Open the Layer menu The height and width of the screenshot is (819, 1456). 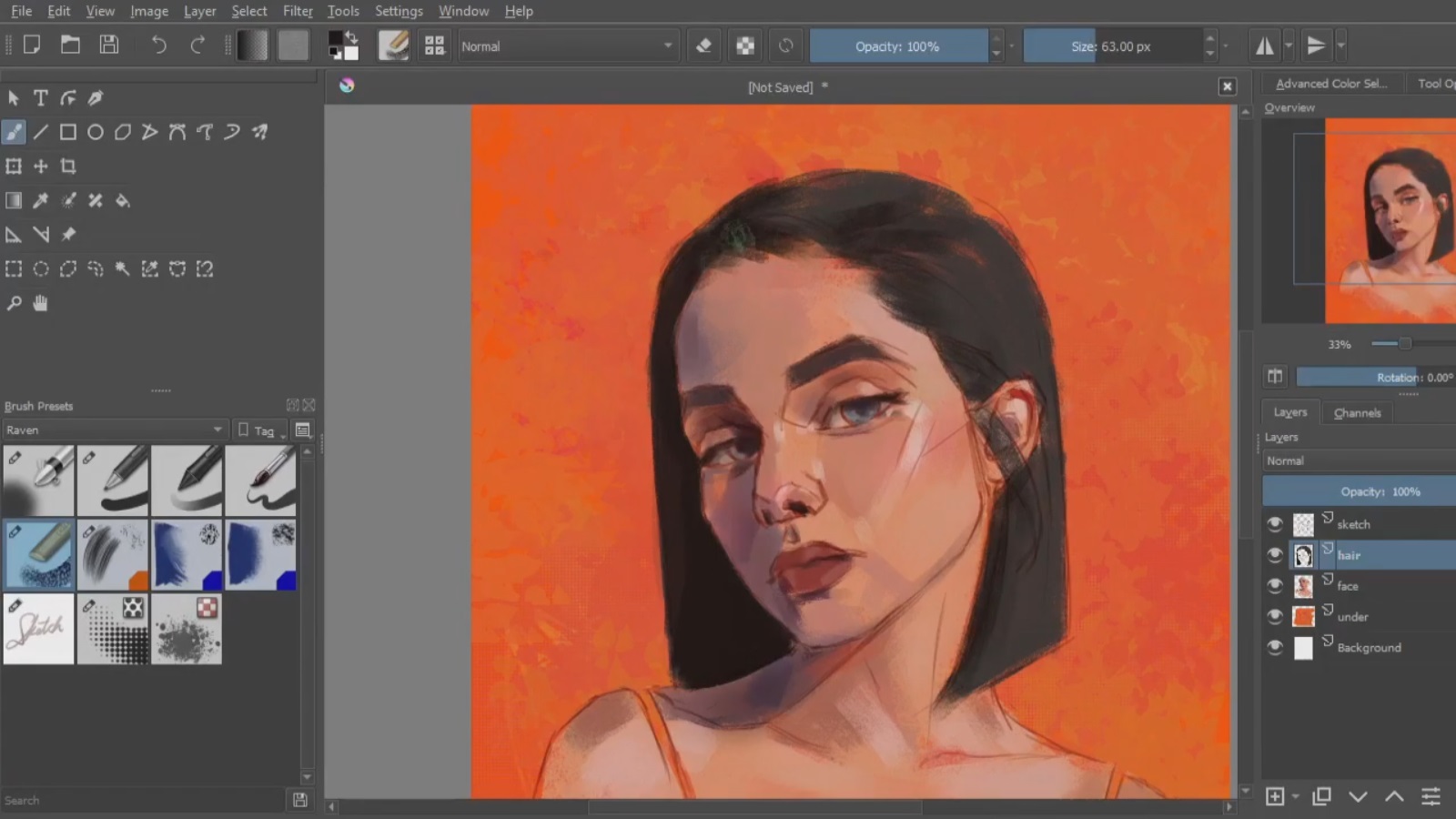[199, 11]
